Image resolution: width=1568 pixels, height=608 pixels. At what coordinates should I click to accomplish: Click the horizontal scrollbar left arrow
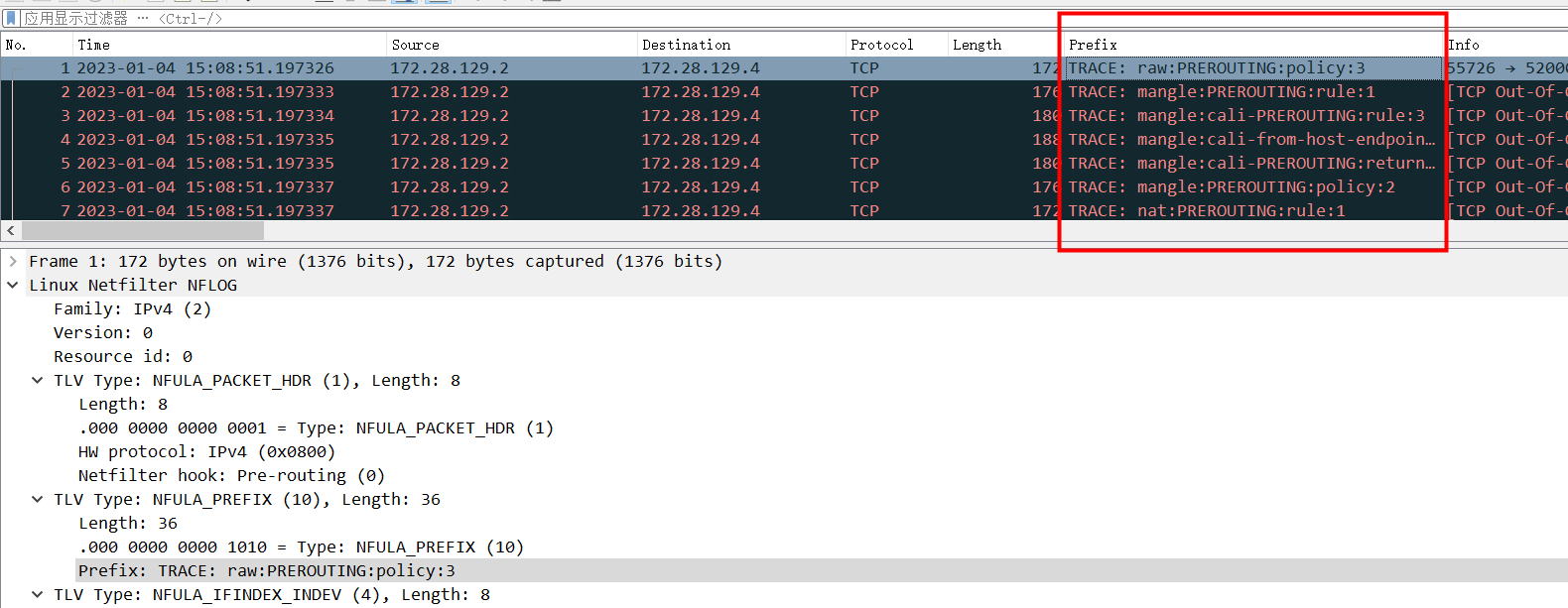tap(10, 230)
